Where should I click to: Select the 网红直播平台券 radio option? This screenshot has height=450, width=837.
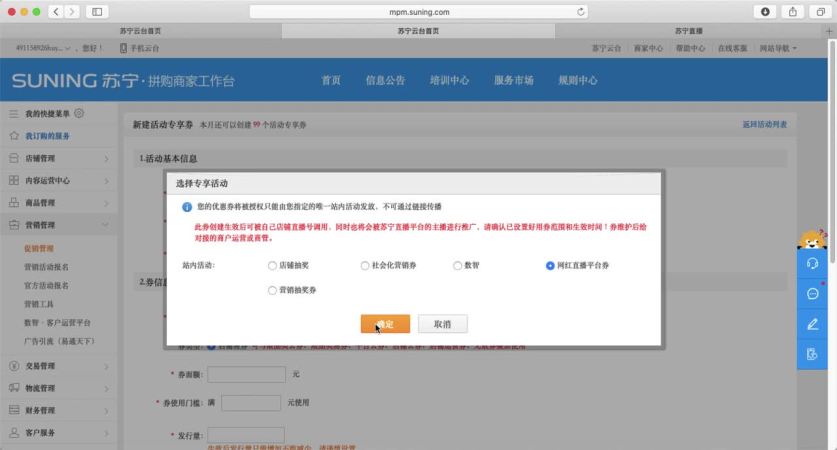(550, 265)
